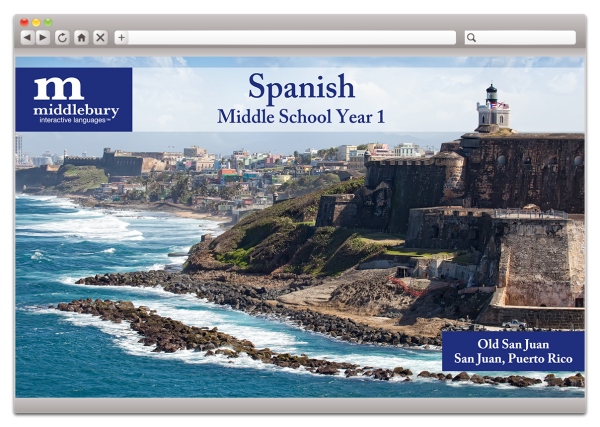Go to the home page icon
This screenshot has height=427, width=600.
(x=81, y=37)
